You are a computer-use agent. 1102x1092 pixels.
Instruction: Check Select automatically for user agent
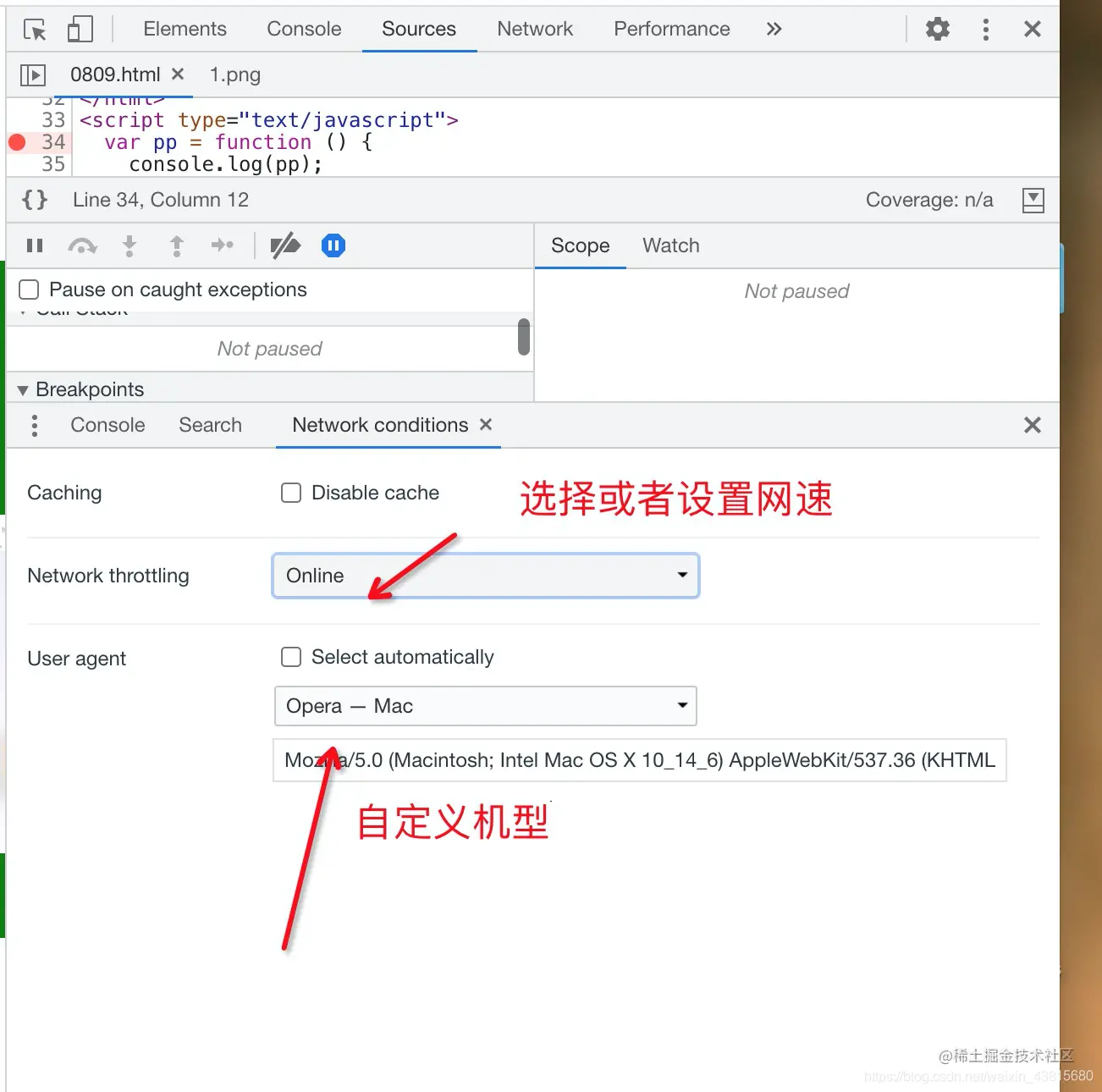click(x=291, y=657)
